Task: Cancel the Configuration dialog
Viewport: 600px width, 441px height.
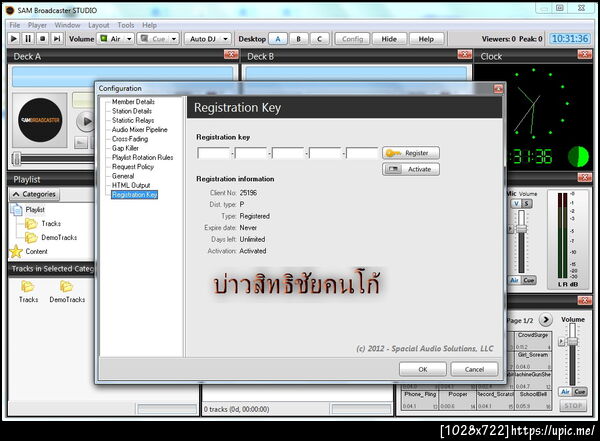Action: (x=474, y=369)
